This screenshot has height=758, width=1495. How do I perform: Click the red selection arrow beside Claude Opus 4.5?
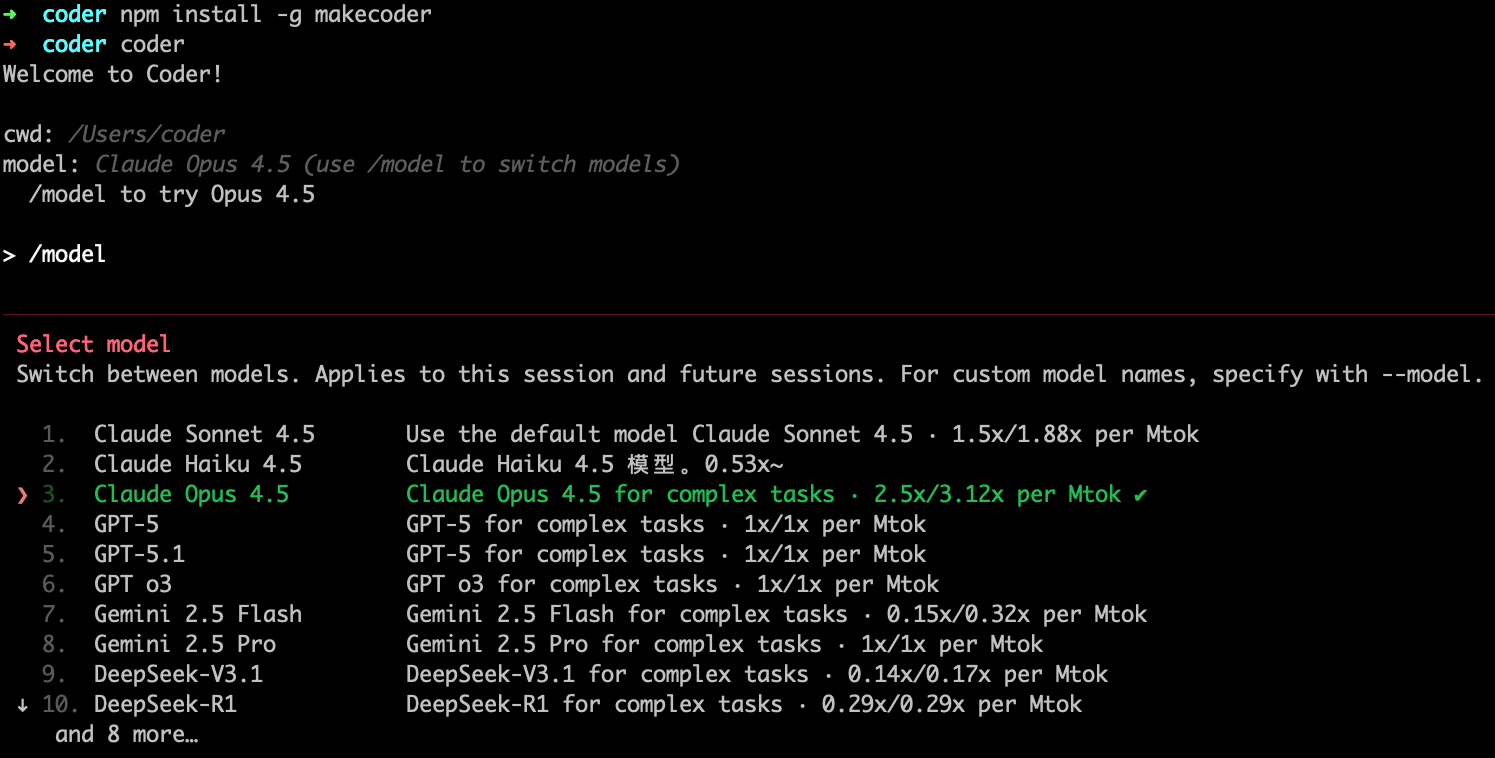pos(22,495)
